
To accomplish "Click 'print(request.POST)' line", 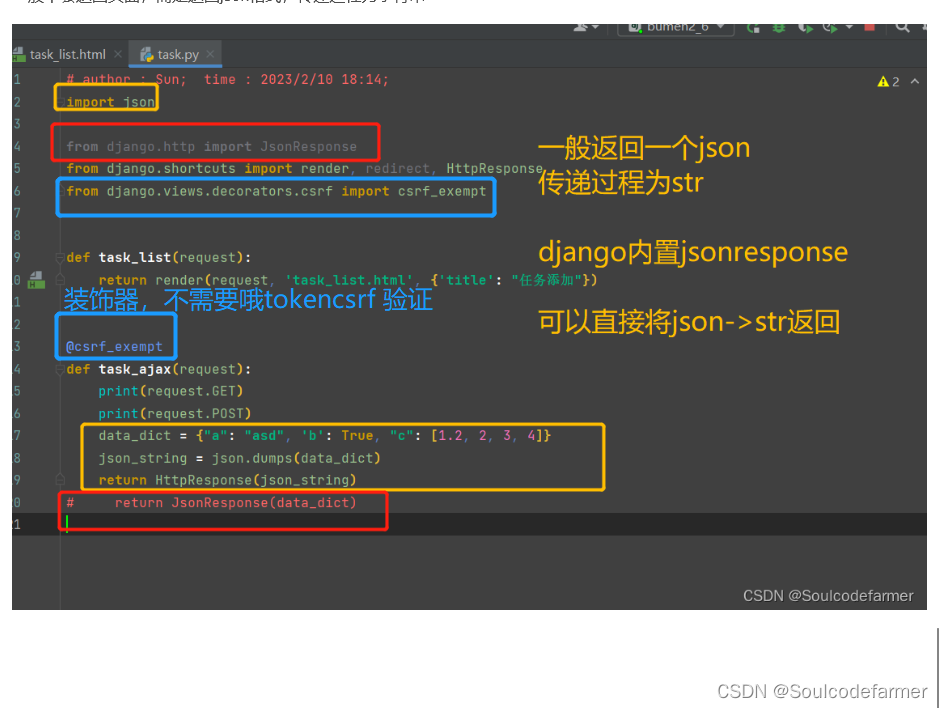I will coord(175,414).
